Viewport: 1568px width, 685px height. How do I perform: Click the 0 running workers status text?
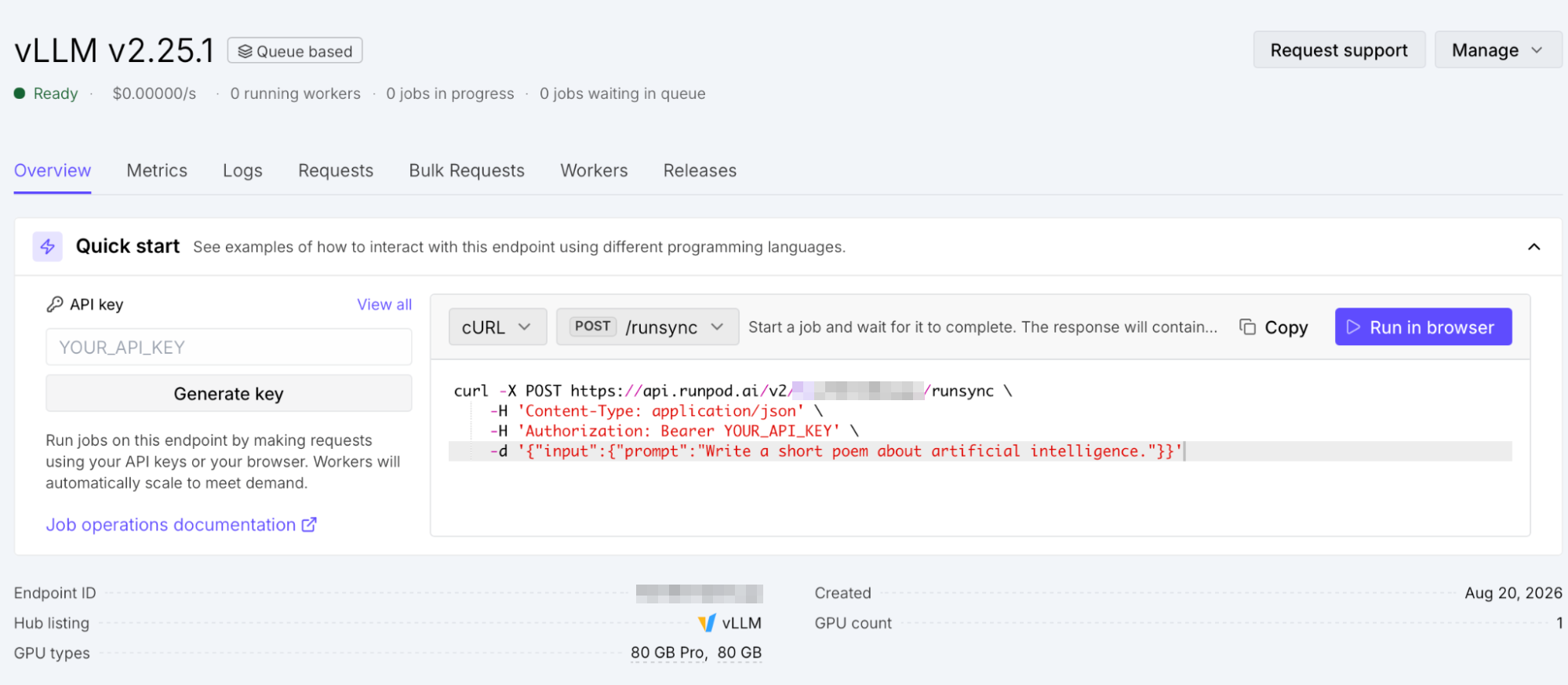296,93
